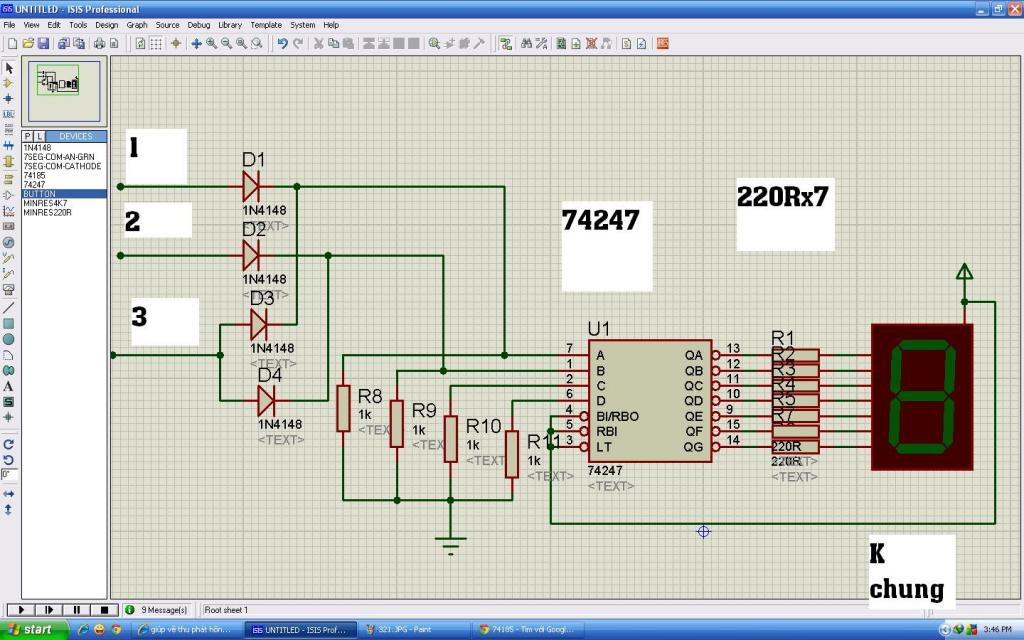Viewport: 1024px width, 640px height.
Task: Toggle the grid display icon
Action: point(156,44)
